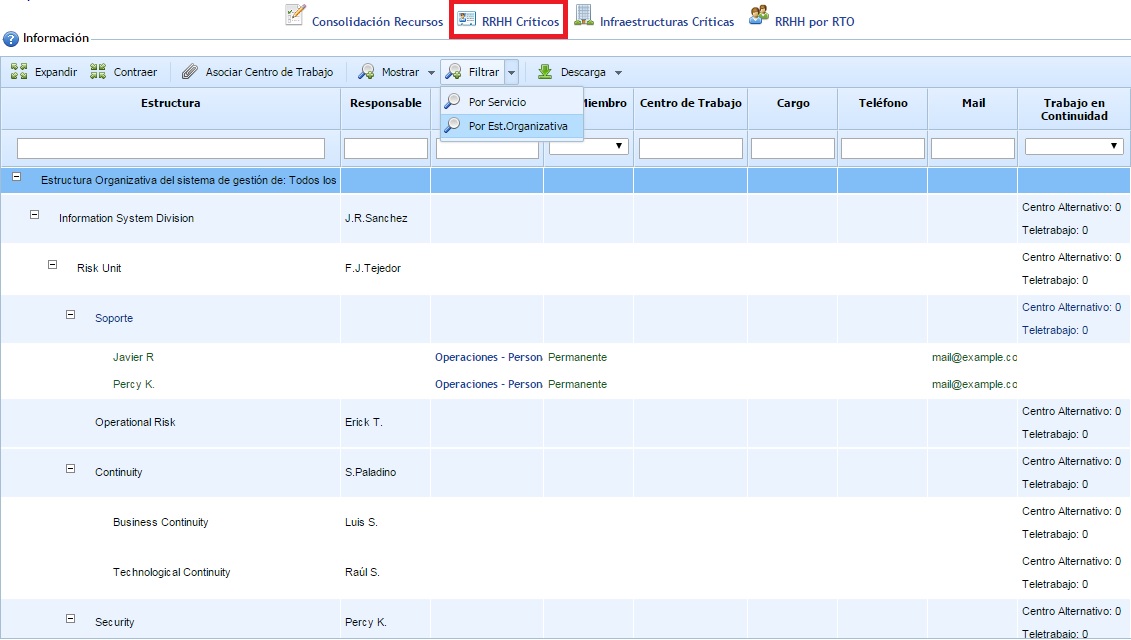Viewport: 1131px width, 640px height.
Task: Click the RRHH Críticos icon
Action: 466,18
